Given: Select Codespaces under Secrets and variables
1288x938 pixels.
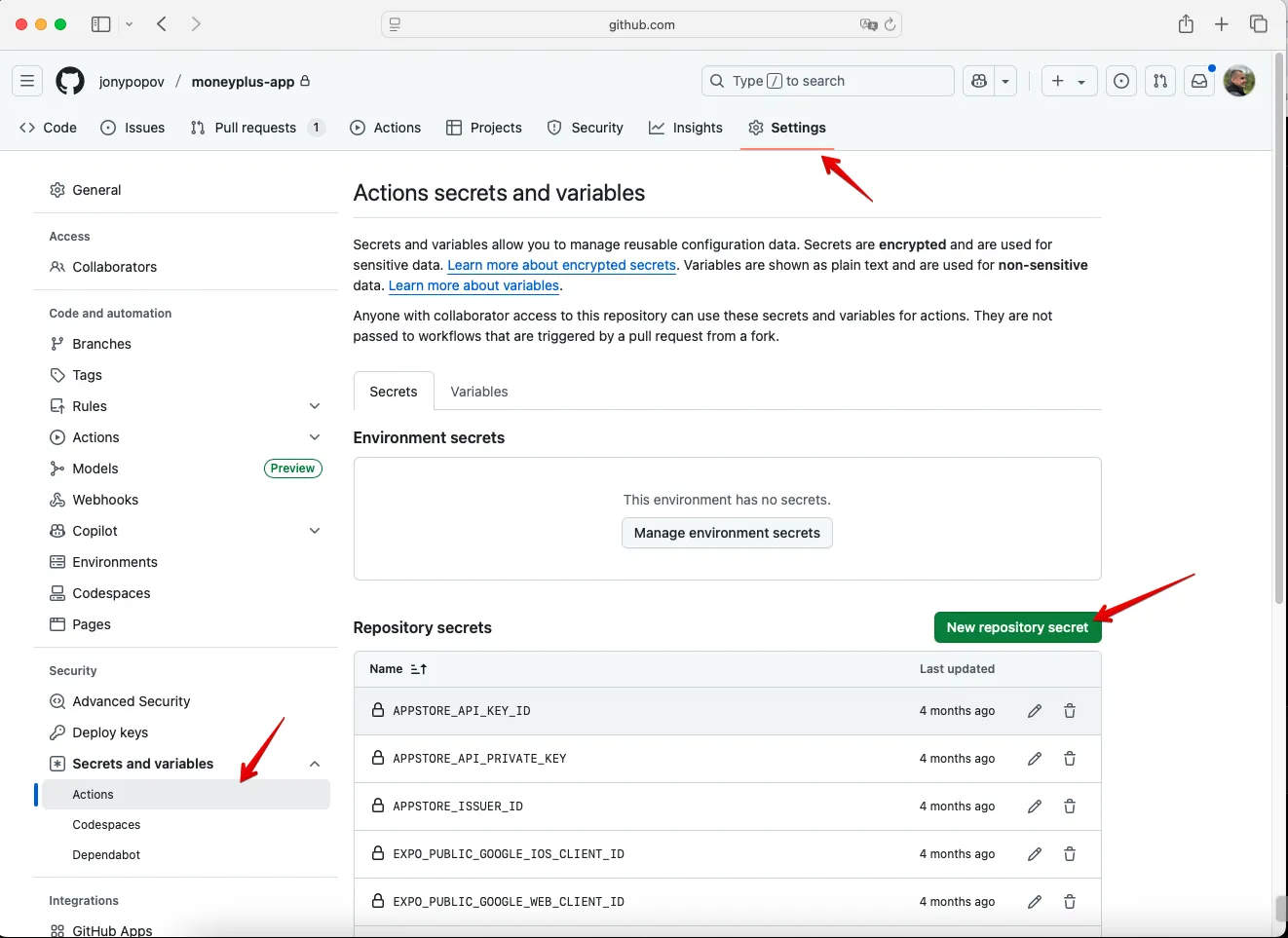Looking at the screenshot, I should [x=186, y=825].
